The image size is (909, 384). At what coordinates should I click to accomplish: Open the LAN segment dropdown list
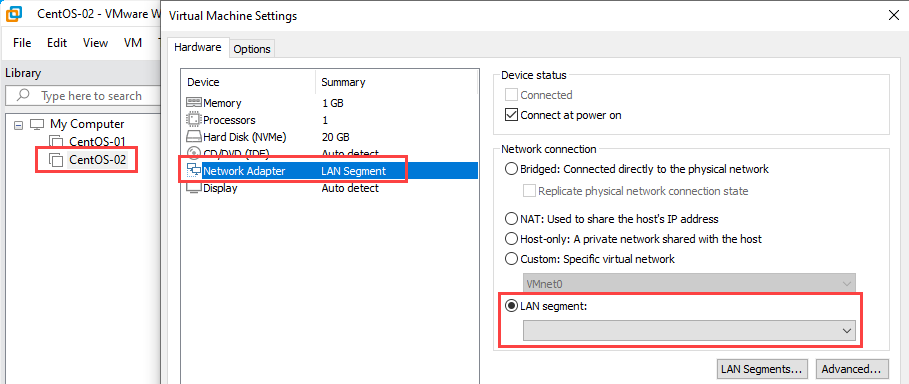[689, 331]
